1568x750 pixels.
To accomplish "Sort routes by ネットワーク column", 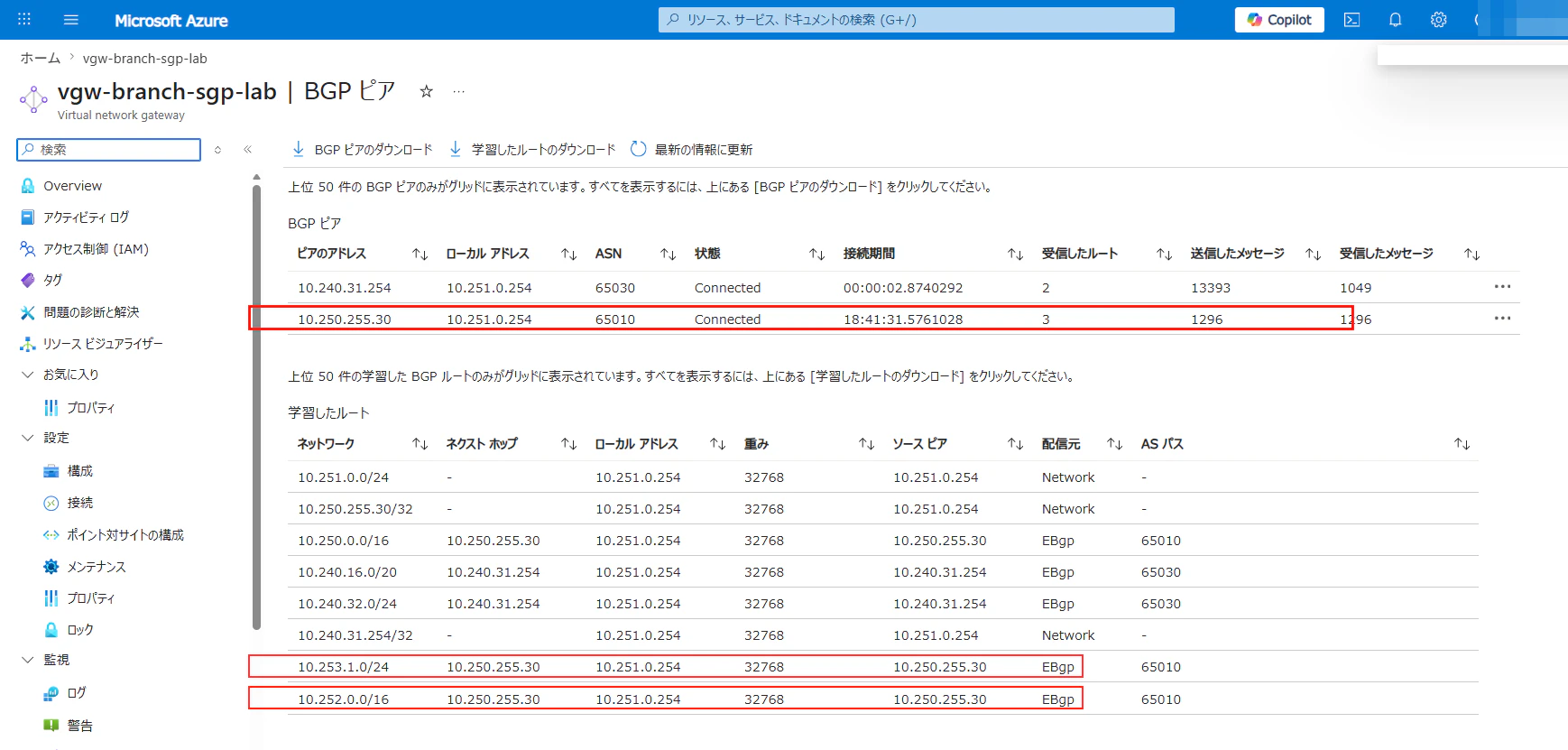I will click(x=420, y=444).
